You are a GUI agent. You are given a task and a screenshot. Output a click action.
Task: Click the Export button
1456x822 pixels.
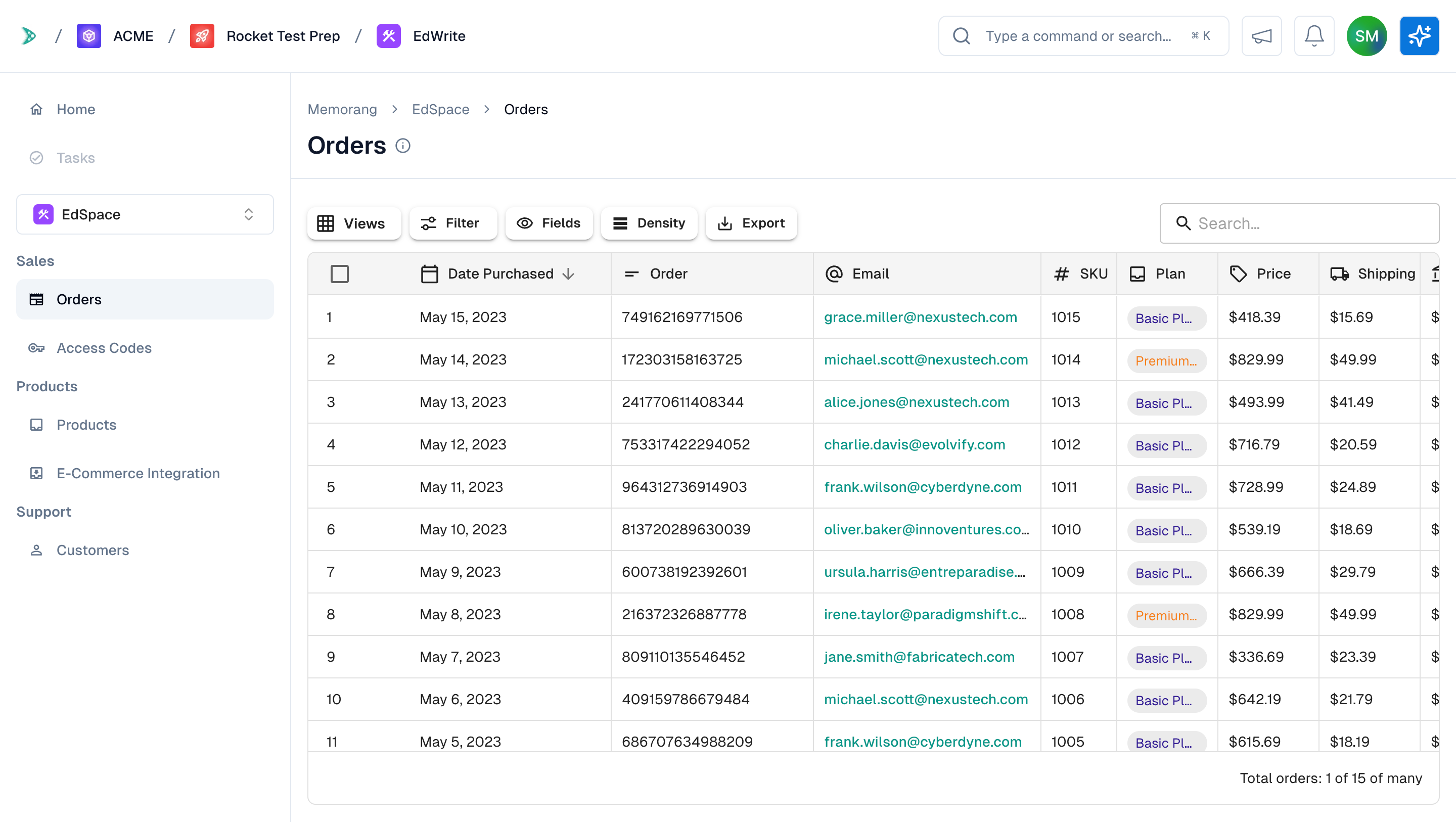point(752,223)
